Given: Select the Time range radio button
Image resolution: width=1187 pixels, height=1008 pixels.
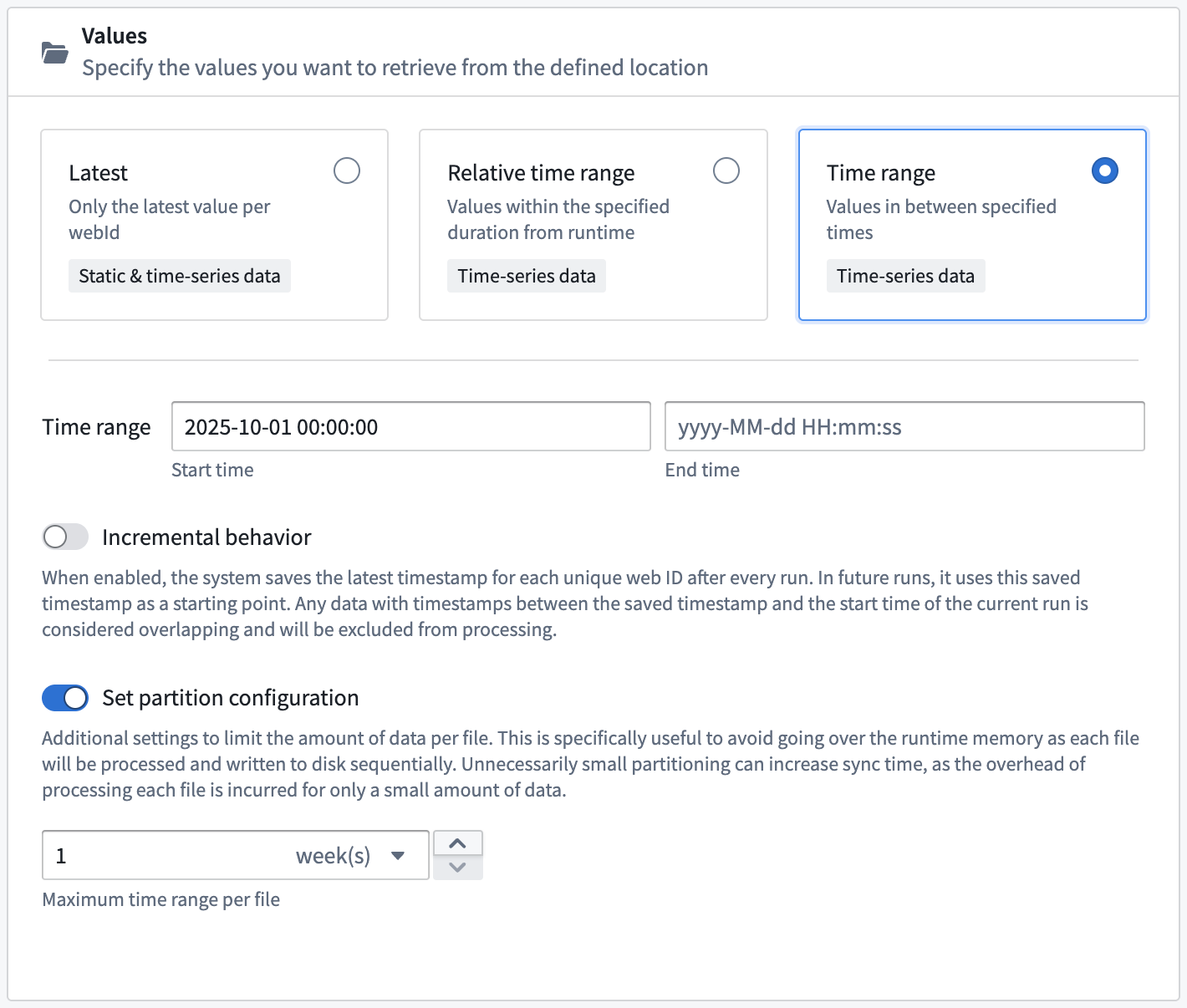Looking at the screenshot, I should tap(1104, 171).
